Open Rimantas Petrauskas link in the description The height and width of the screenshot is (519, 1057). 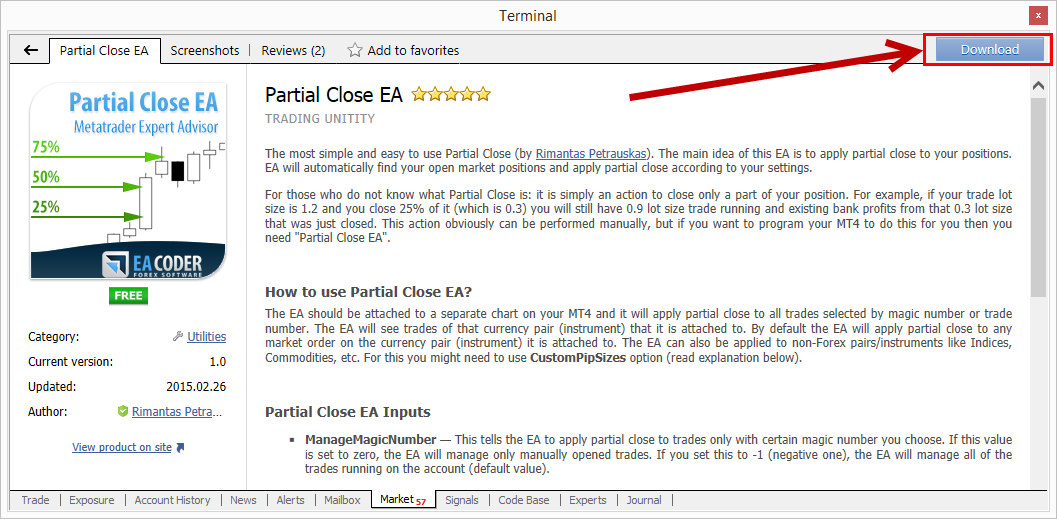click(x=590, y=154)
